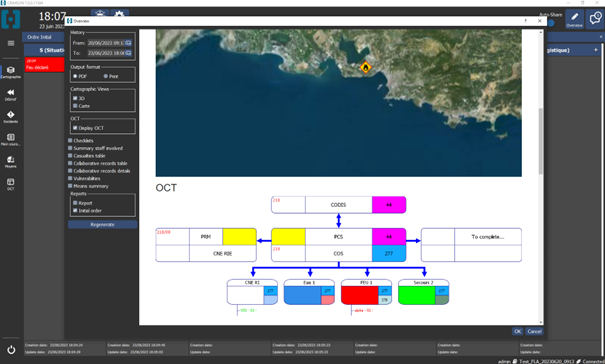Open the Cartographie sidebar icon
The image size is (605, 364).
point(10,72)
